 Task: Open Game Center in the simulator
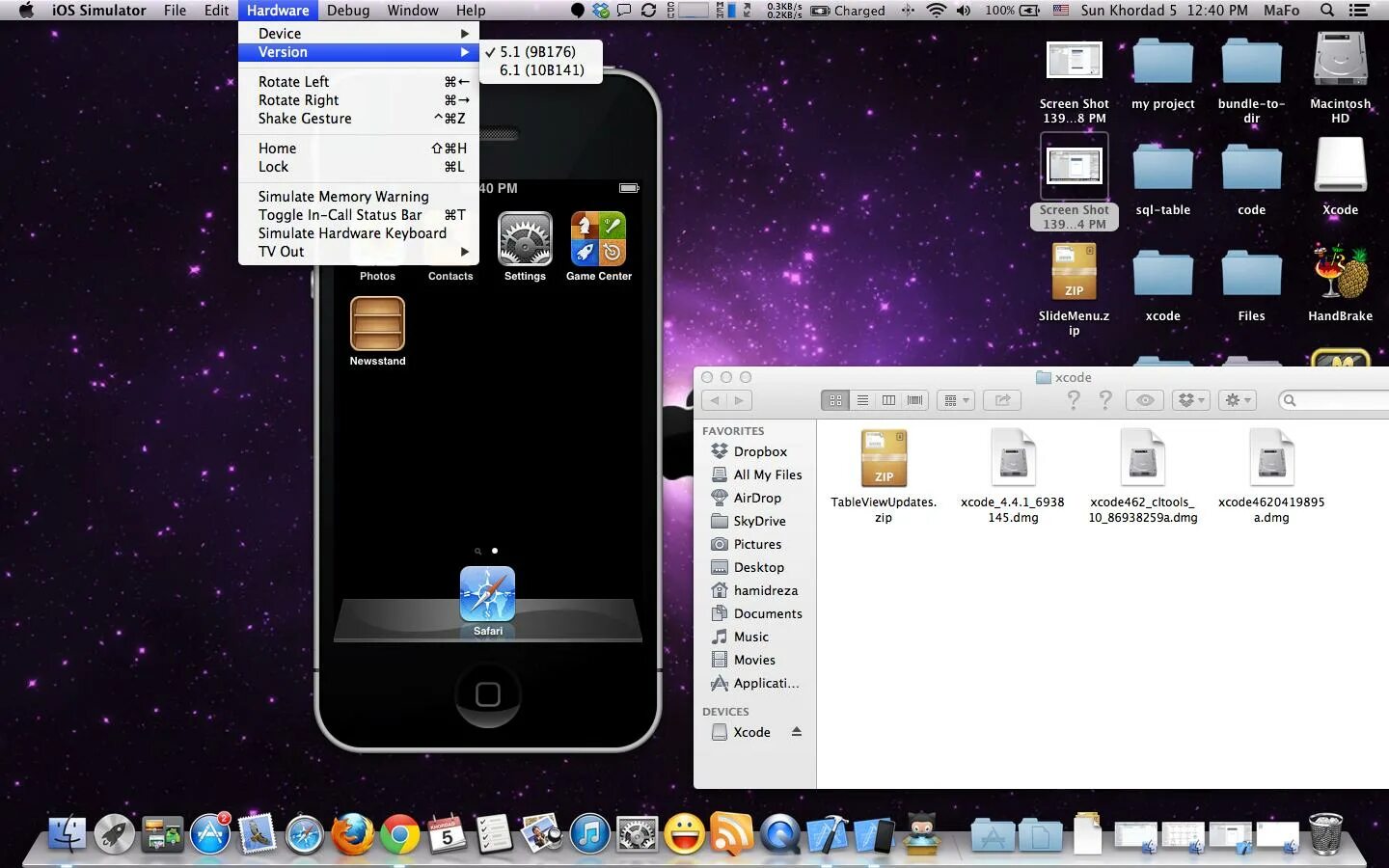click(x=598, y=239)
